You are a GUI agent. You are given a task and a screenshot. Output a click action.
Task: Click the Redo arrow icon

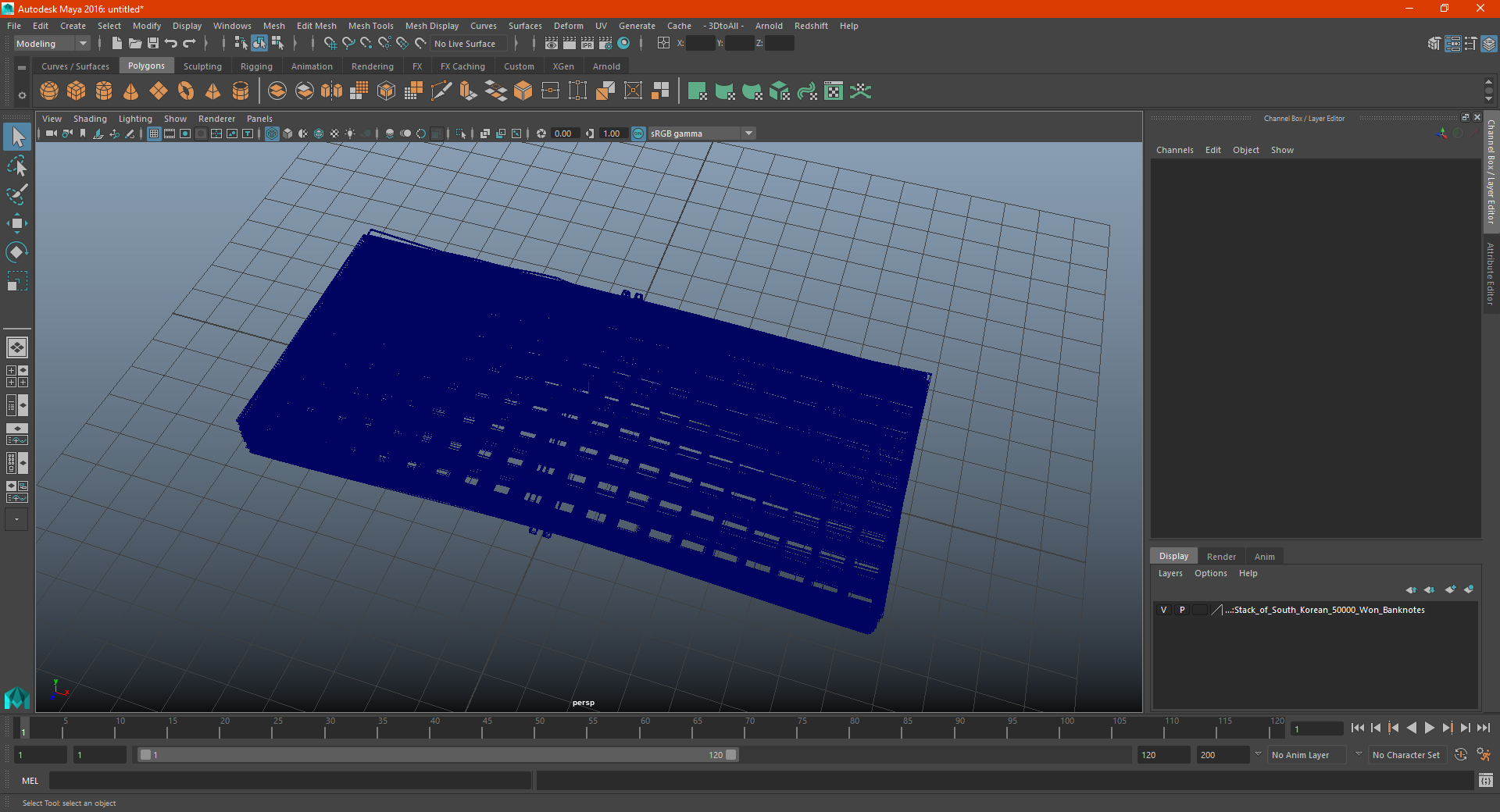(189, 43)
